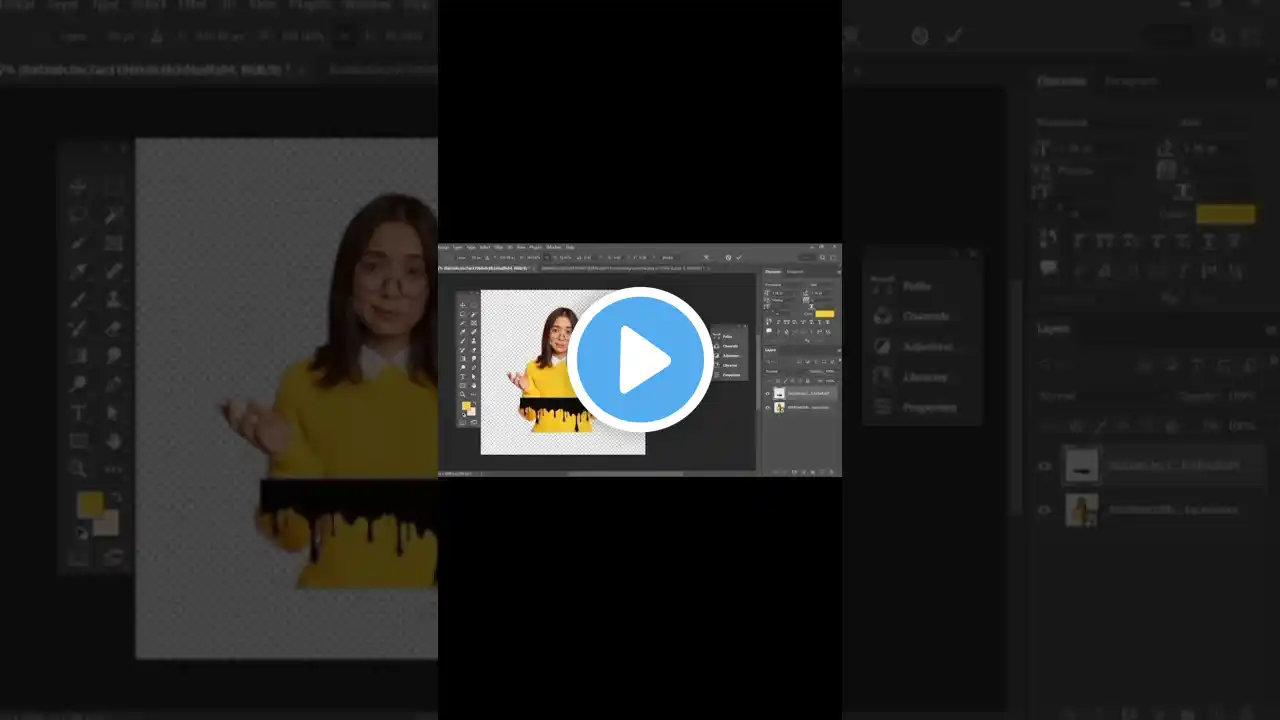The image size is (1280, 720).
Task: Select the bottom layer thumbnail in the enlarged blurred Layers panel
Action: click(x=1082, y=510)
